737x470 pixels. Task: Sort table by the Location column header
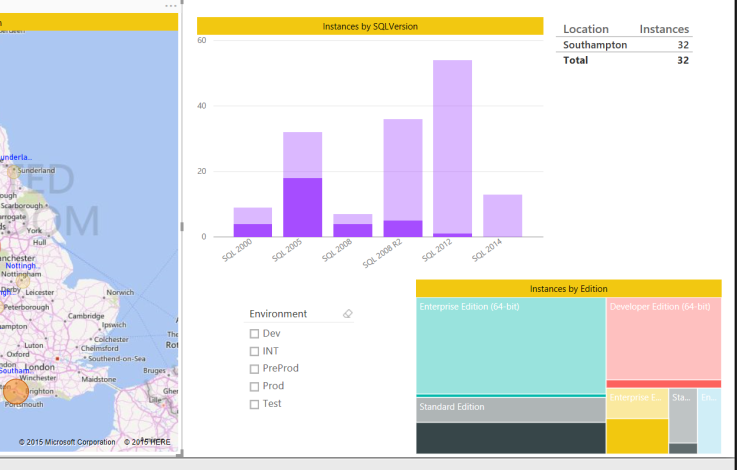[585, 29]
